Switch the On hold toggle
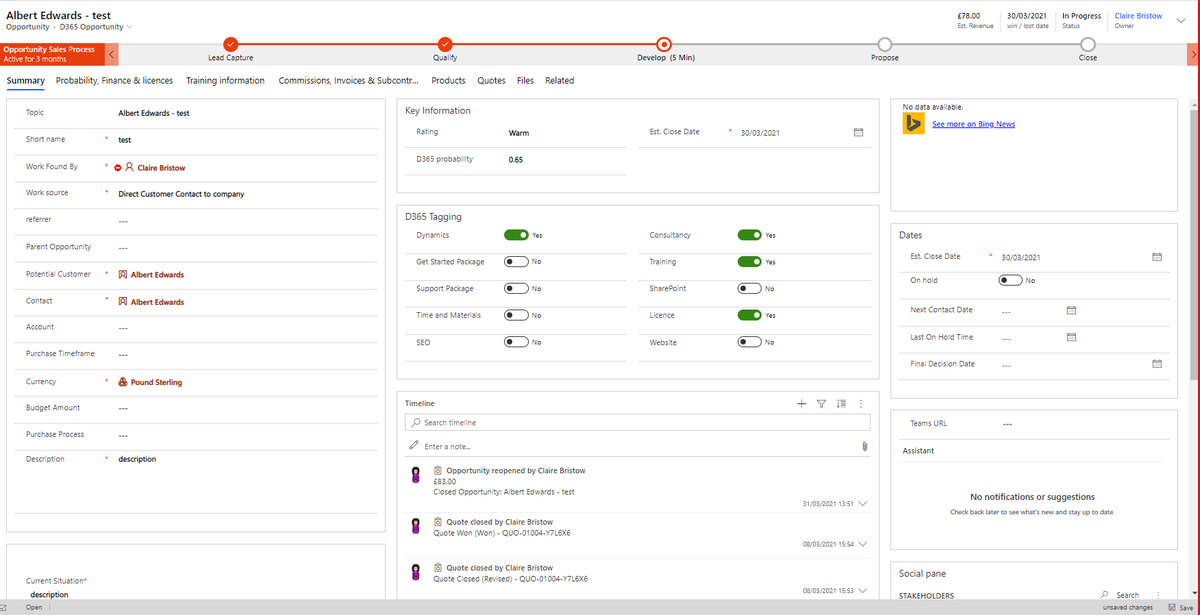Screen dimensions: 1200x615 (1011, 280)
